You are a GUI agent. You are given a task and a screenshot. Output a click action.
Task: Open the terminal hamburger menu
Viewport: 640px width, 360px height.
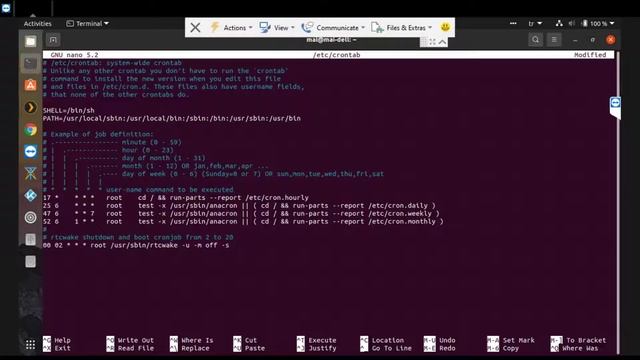click(x=554, y=40)
